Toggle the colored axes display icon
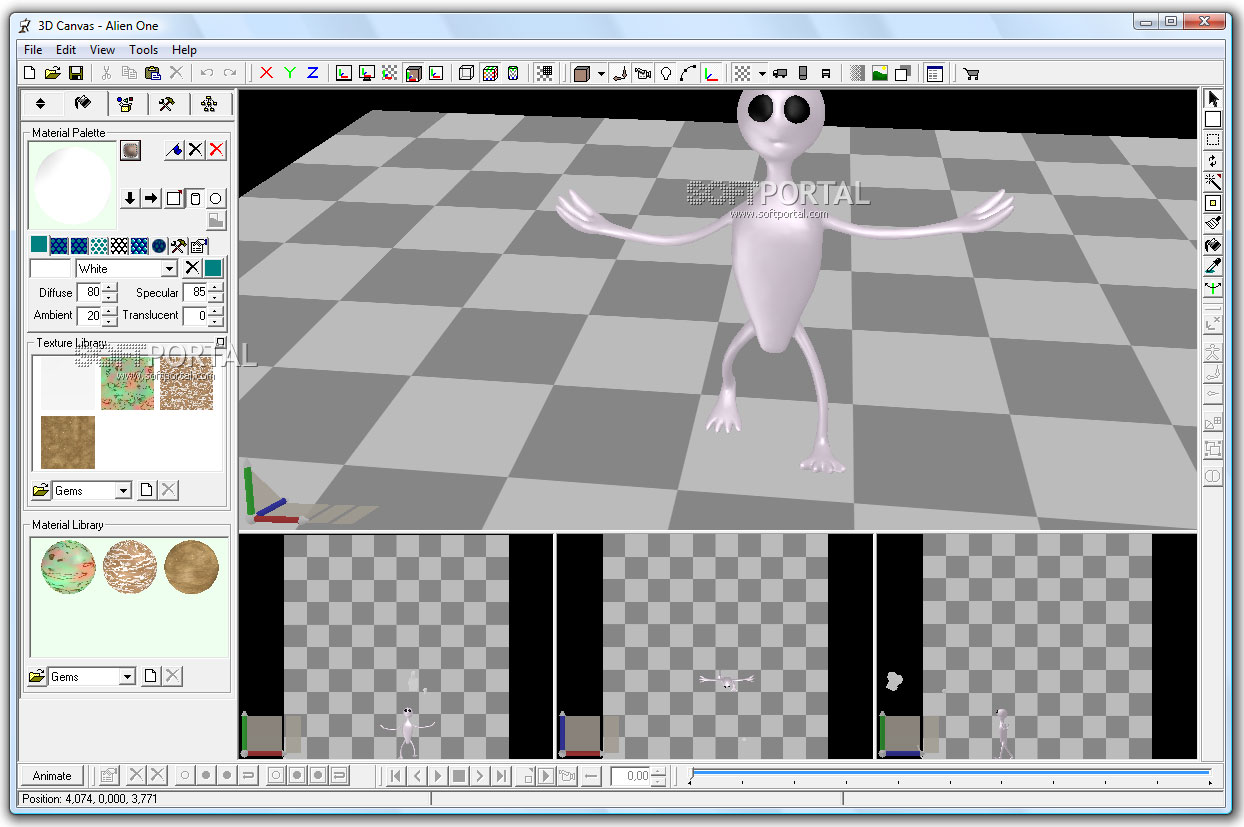 coord(711,73)
